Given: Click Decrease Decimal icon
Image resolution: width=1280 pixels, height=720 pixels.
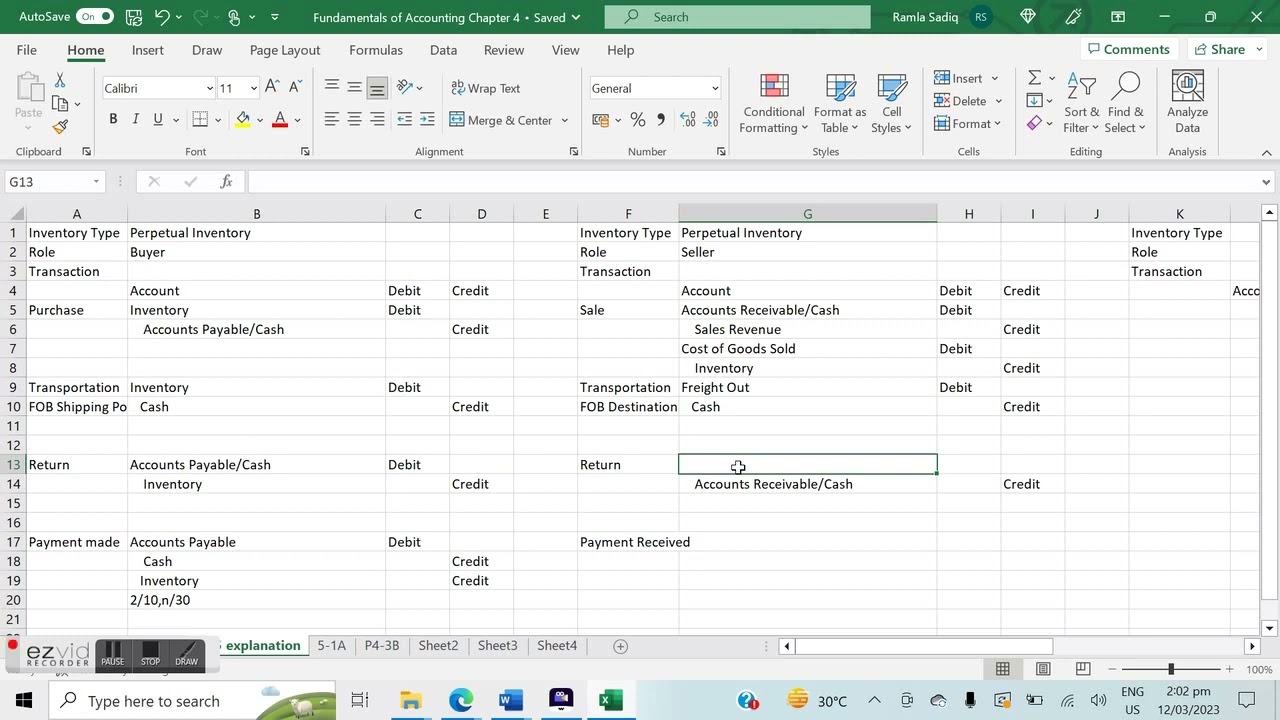Looking at the screenshot, I should click(712, 120).
